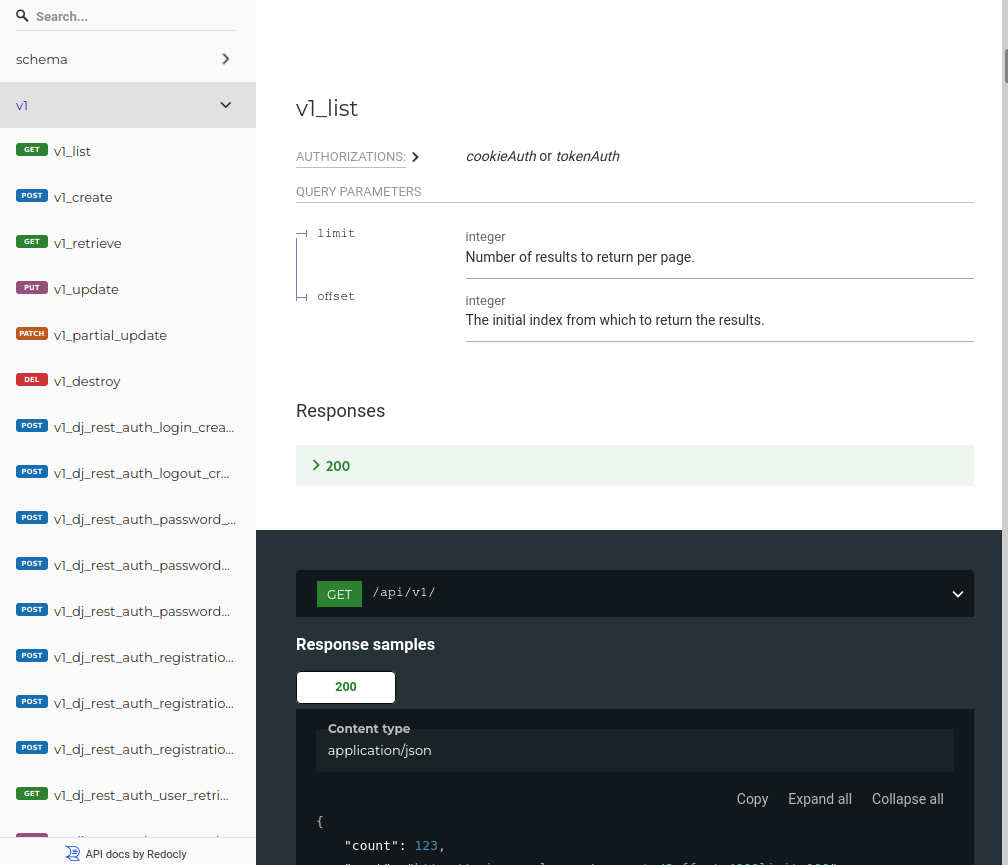Click the AUTHORIZATIONS label
Image resolution: width=1008 pixels, height=865 pixels.
click(350, 157)
